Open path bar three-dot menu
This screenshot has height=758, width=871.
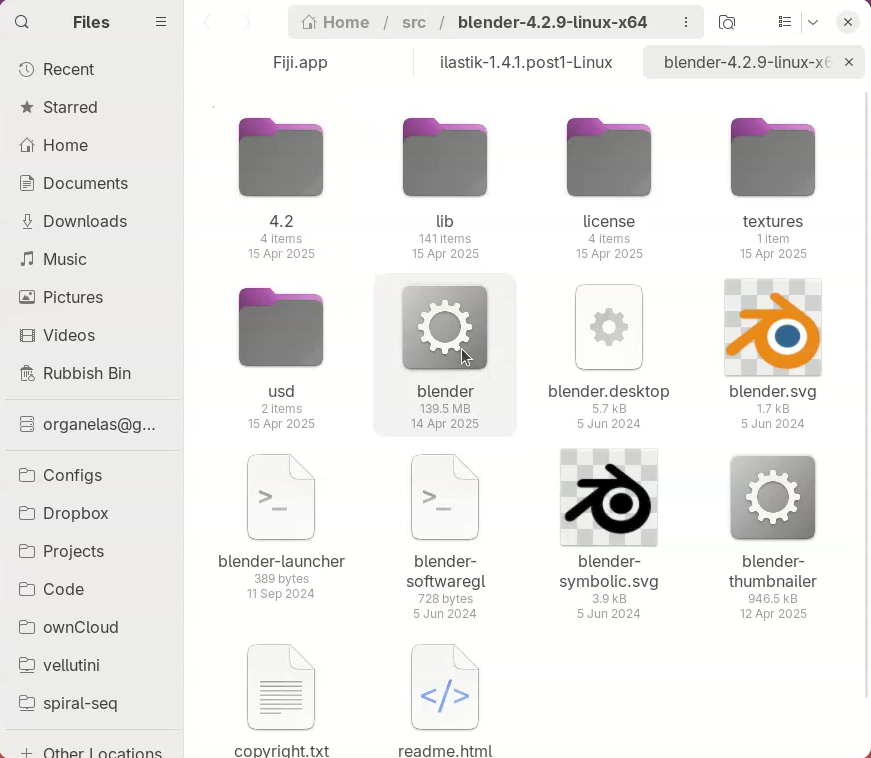click(686, 22)
